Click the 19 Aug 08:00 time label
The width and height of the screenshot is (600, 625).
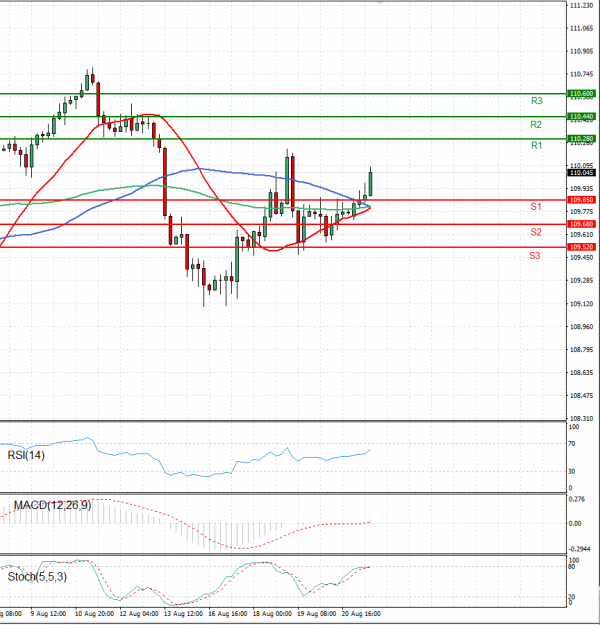[x=317, y=613]
